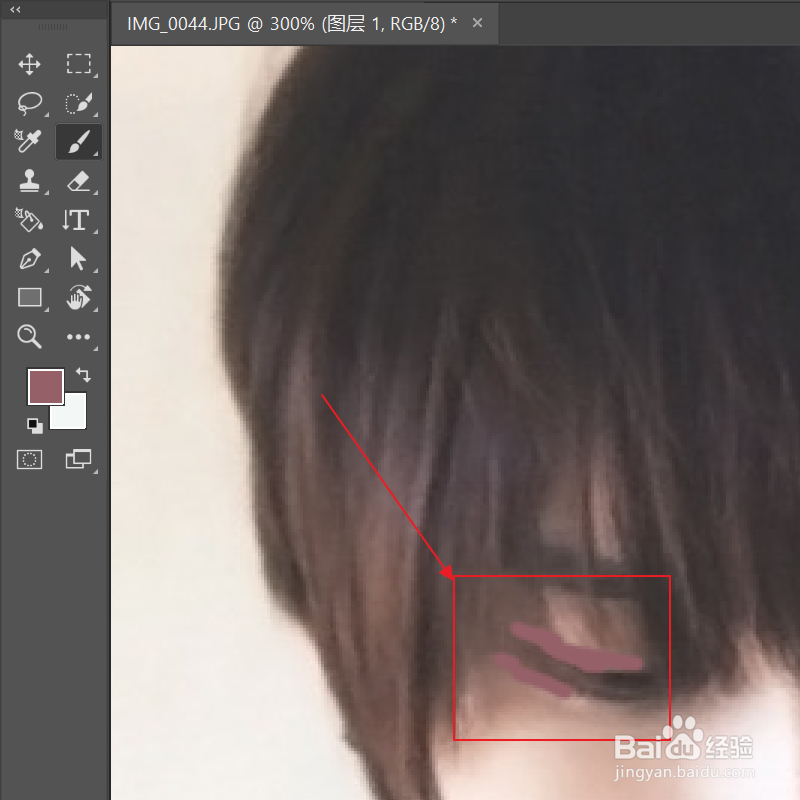
Task: Select the Eraser tool
Action: coord(79,181)
